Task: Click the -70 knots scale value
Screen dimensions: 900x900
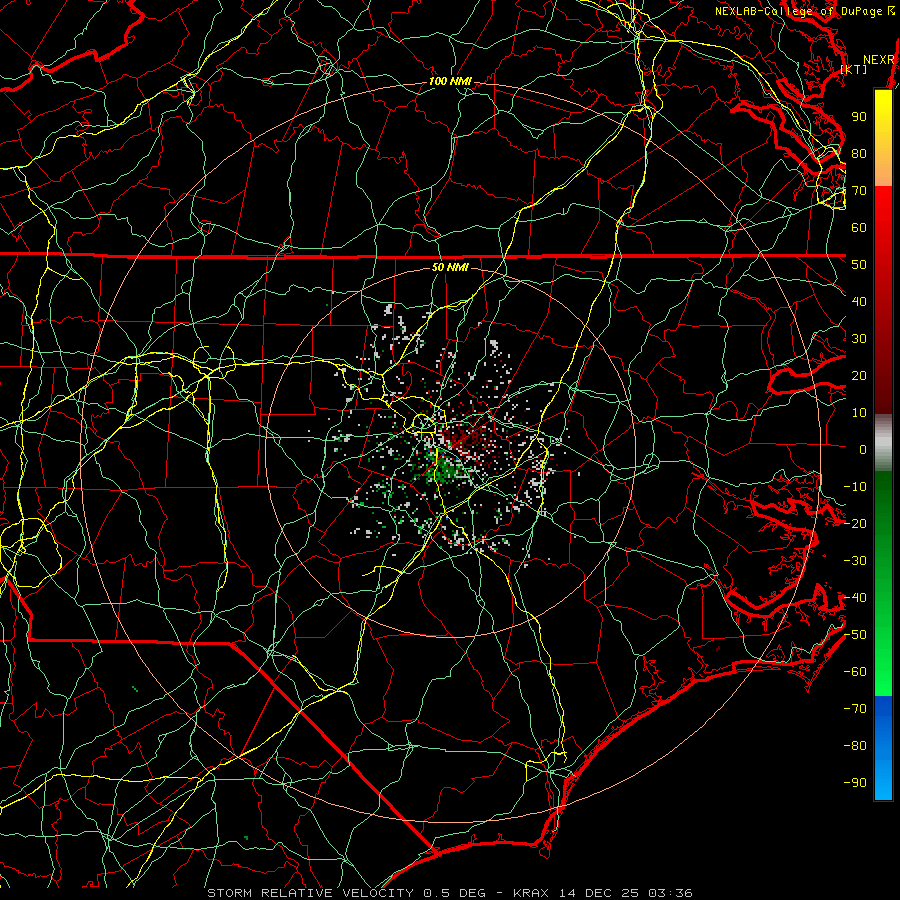Action: coord(855,709)
